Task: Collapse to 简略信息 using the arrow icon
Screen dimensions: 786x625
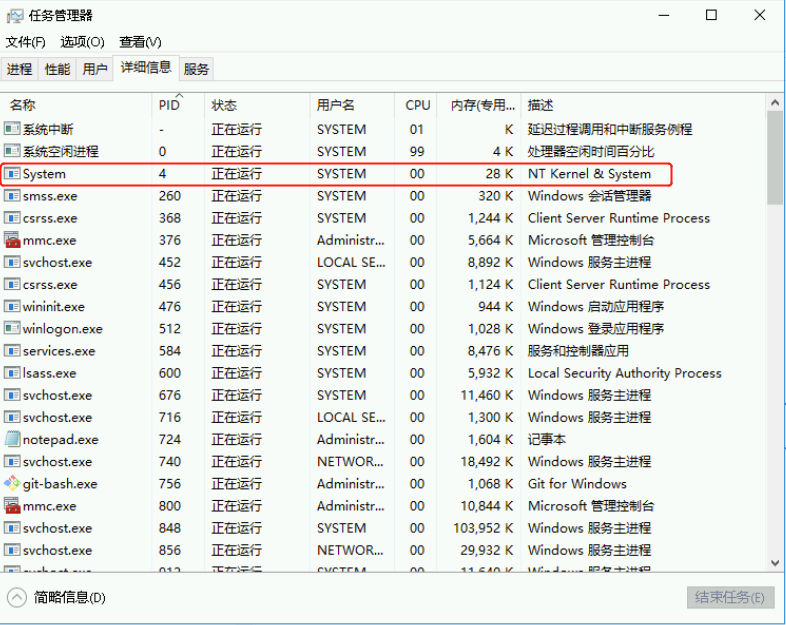Action: 17,597
